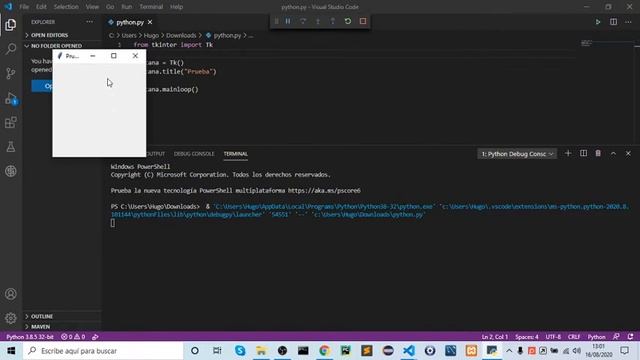The width and height of the screenshot is (640, 360).
Task: Open the Search view in activity bar
Action: click(x=11, y=49)
